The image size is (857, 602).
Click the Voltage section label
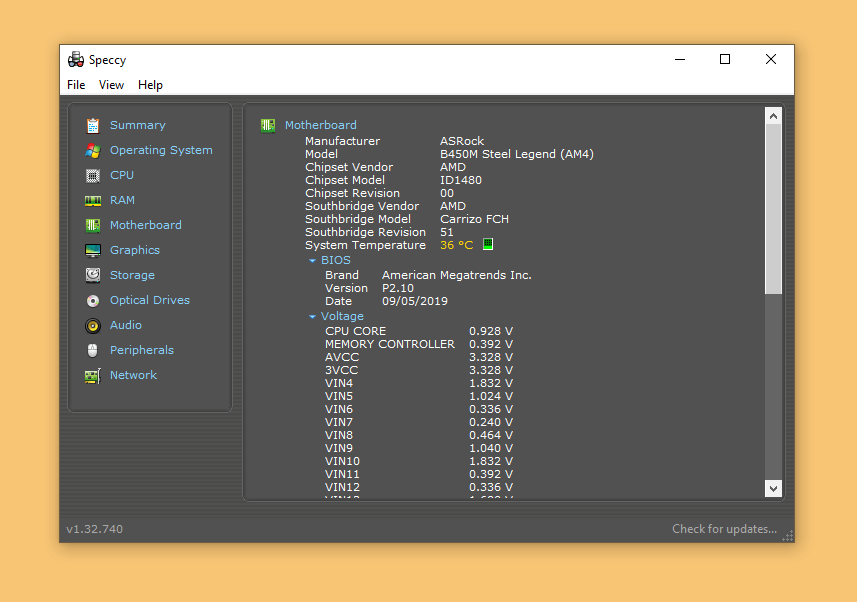[342, 316]
